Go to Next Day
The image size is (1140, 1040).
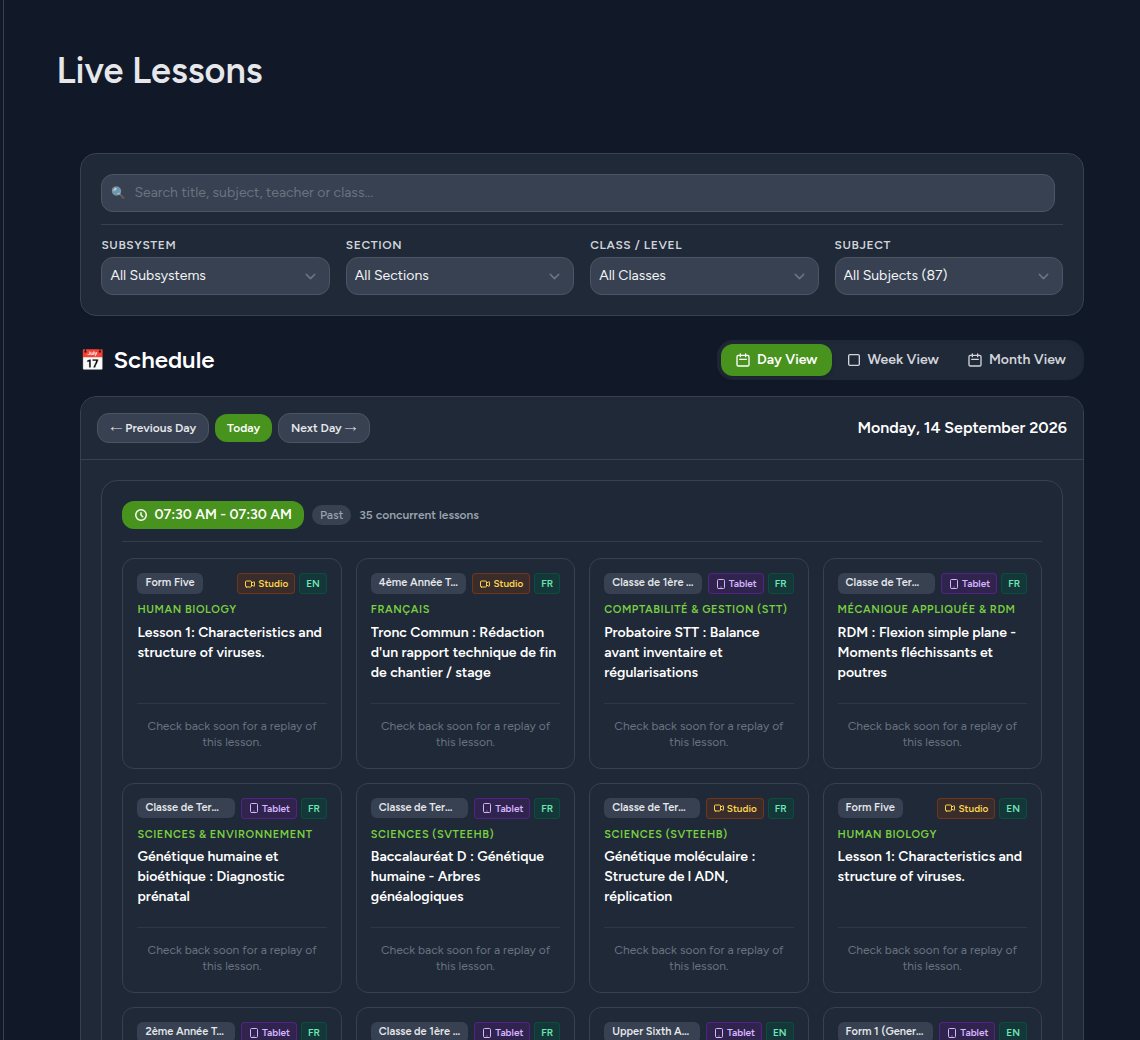(324, 428)
